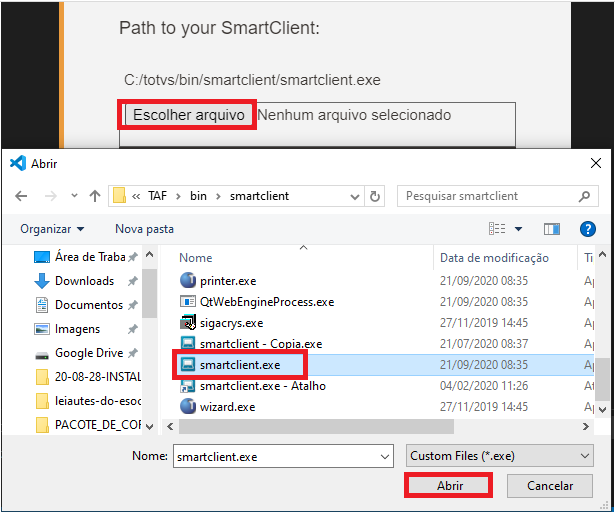615x514 pixels.
Task: Click bin in the address breadcrumb
Action: [x=198, y=196]
